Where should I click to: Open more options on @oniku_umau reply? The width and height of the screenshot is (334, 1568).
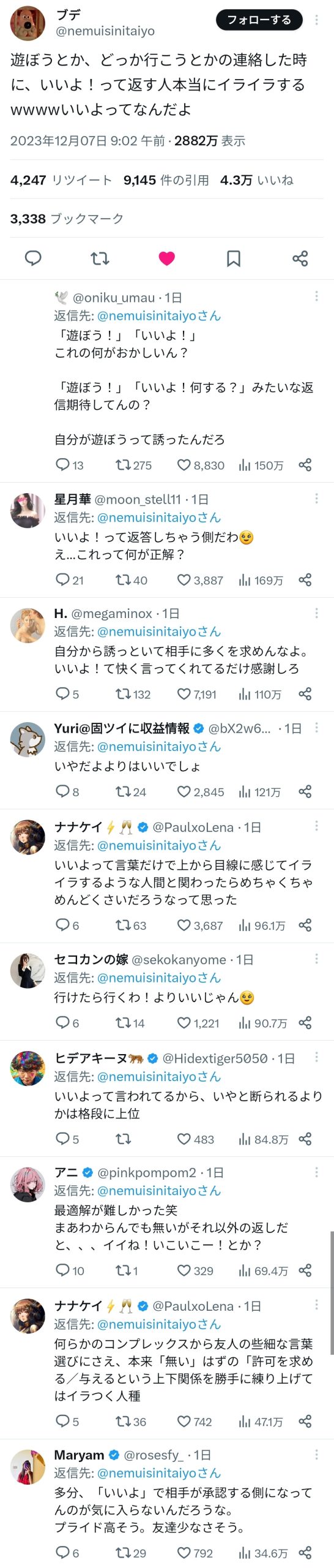[316, 296]
